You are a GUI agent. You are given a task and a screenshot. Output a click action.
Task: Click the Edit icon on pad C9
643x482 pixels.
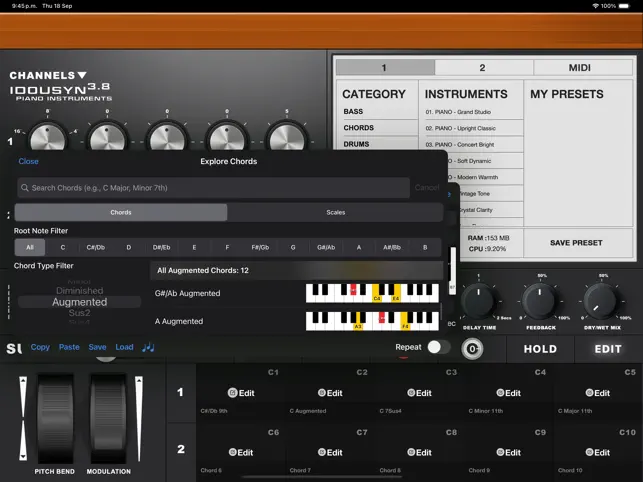[x=500, y=452]
